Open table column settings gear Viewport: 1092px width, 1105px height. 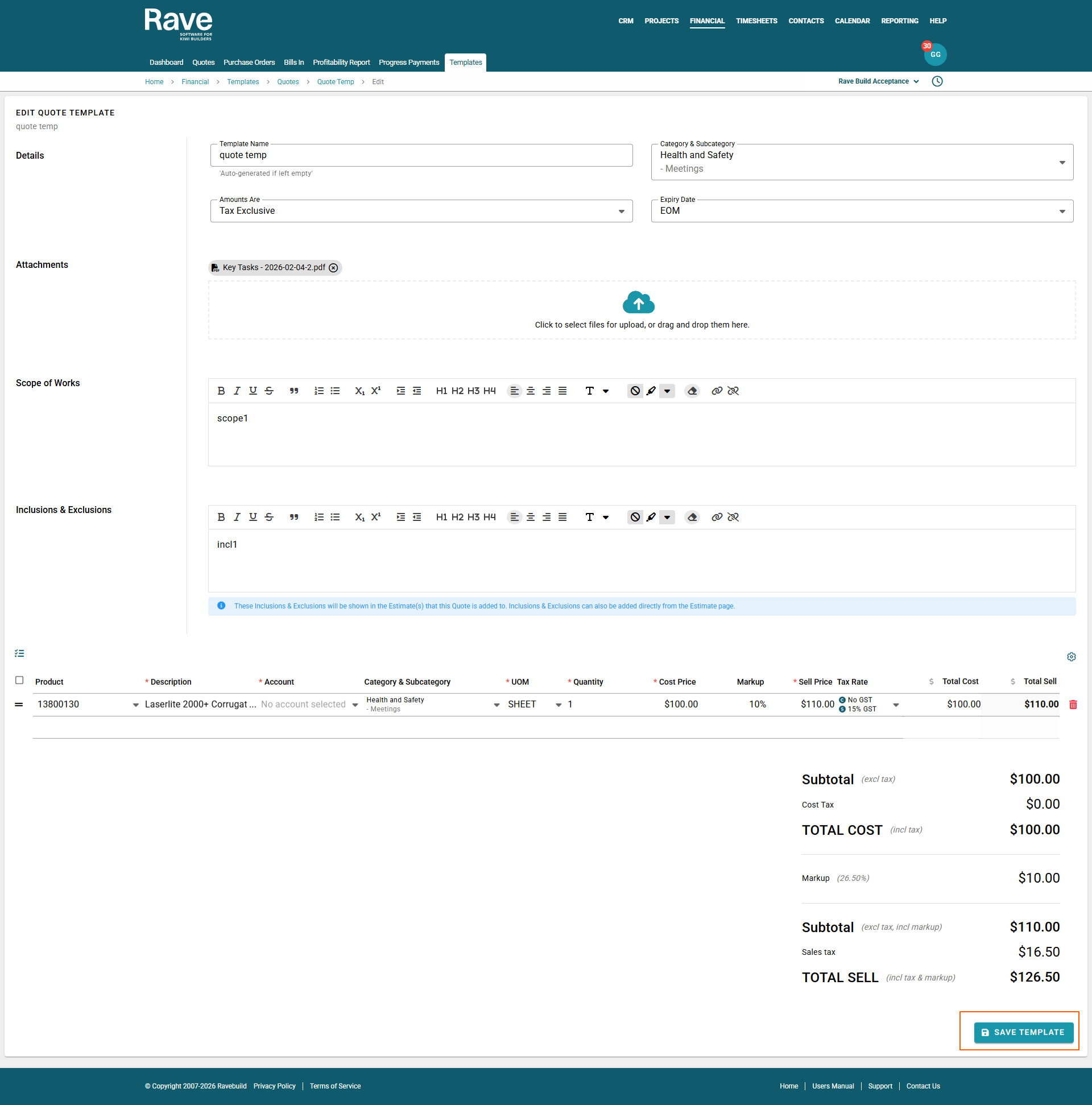coord(1072,657)
